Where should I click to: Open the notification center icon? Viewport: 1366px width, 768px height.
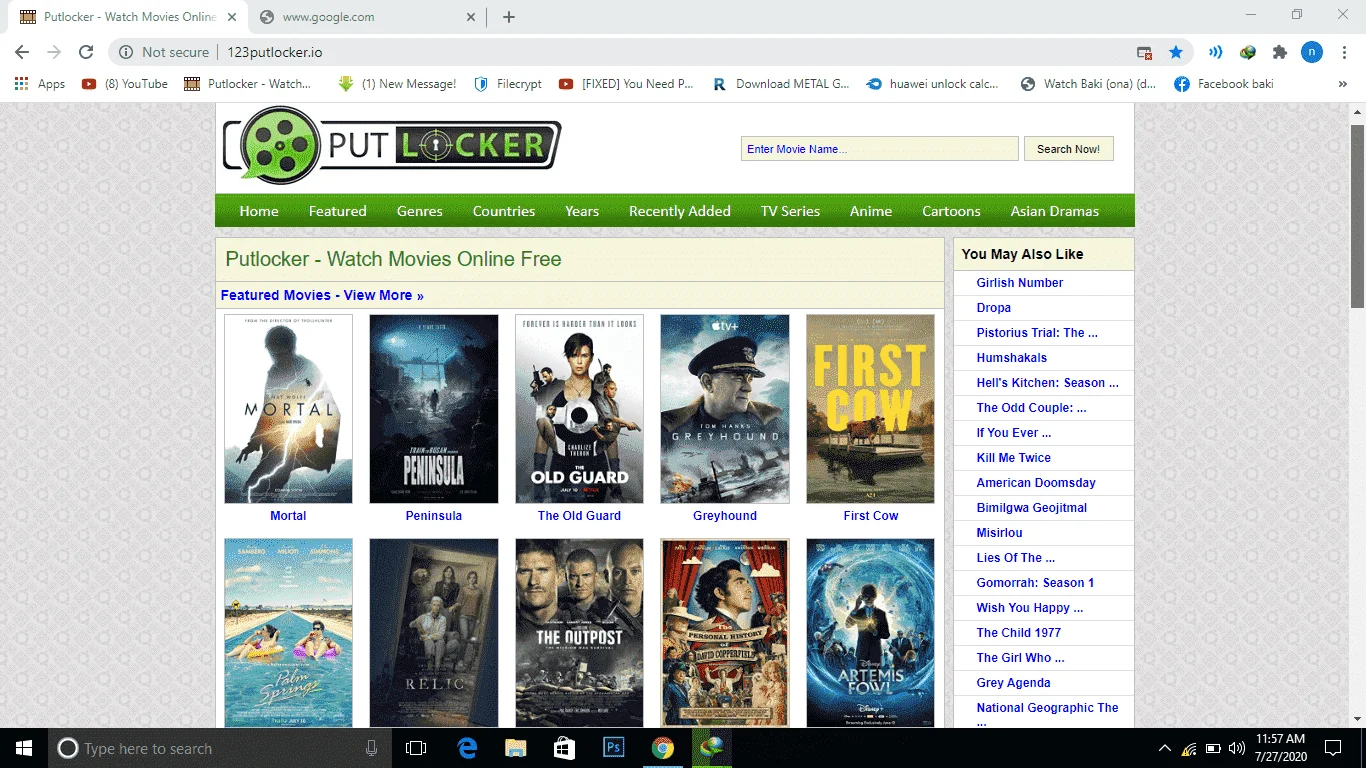(1332, 748)
